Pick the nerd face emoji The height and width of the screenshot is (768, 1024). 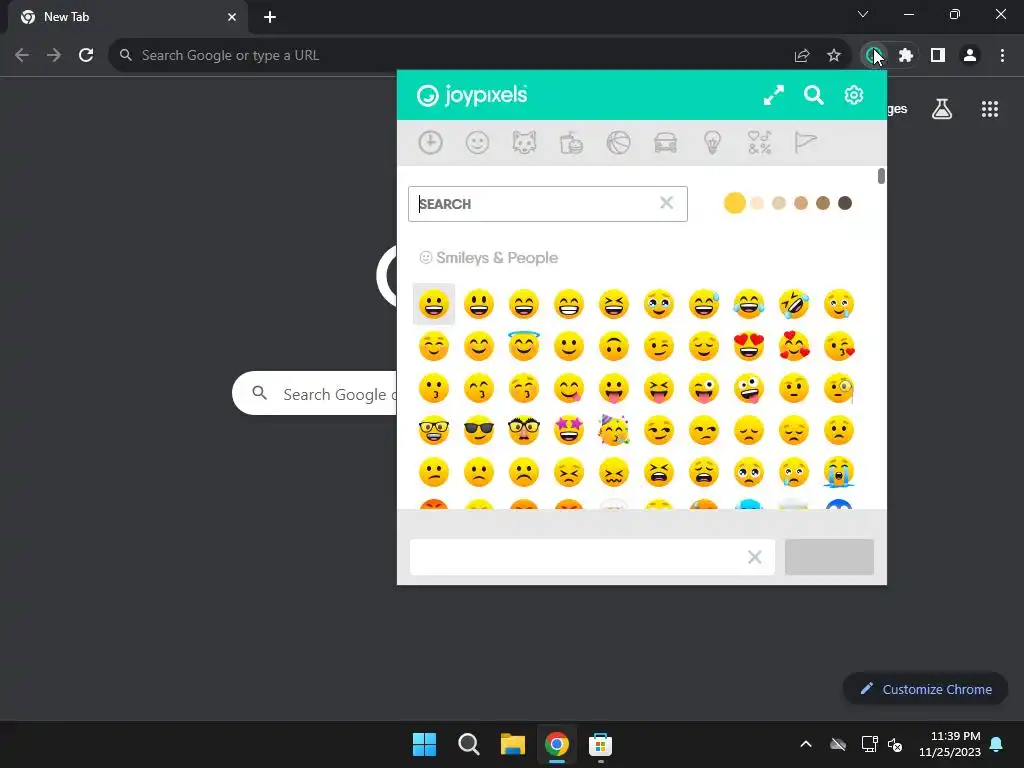coord(434,430)
